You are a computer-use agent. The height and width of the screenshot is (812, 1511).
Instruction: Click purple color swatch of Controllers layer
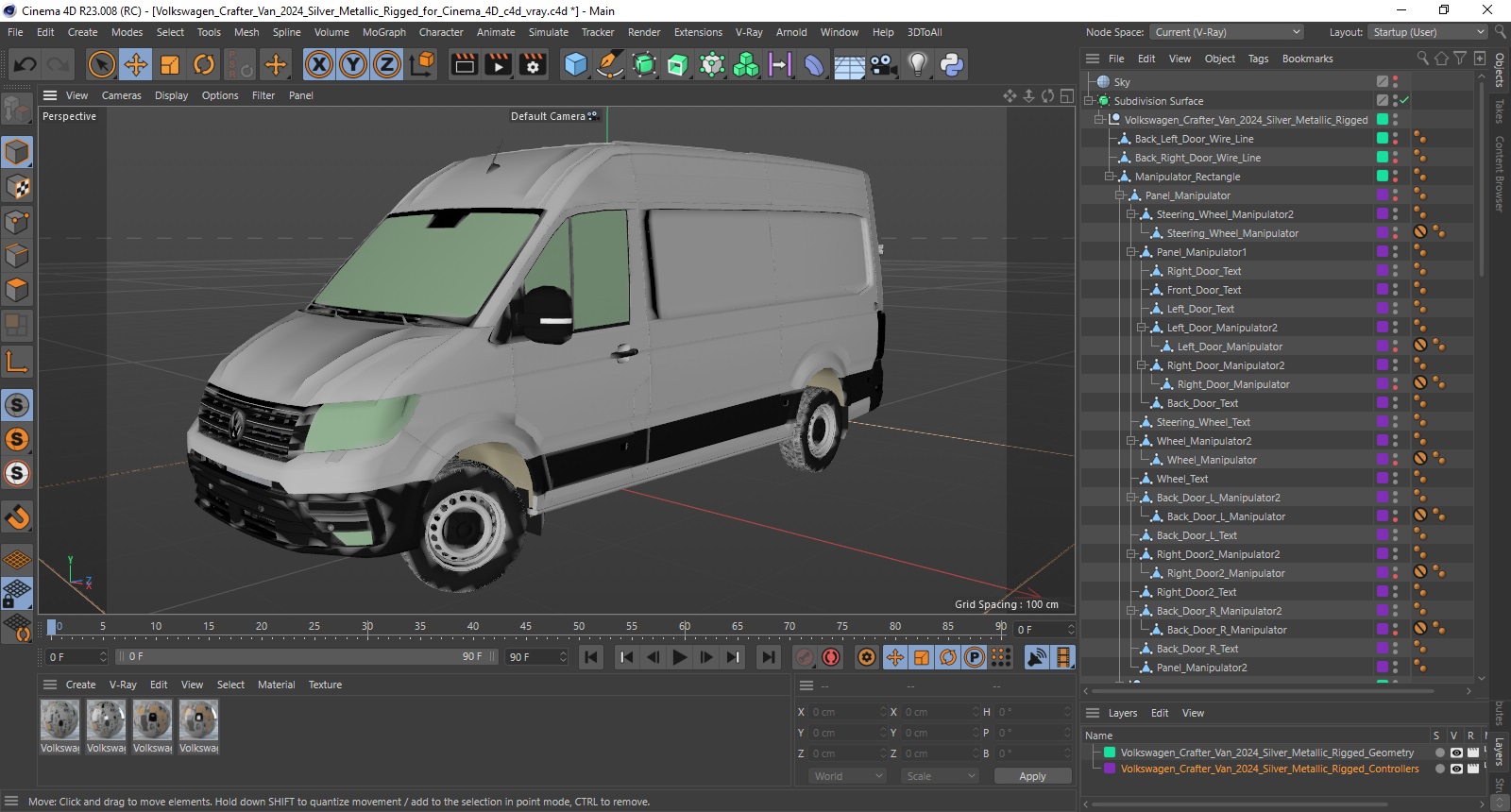[x=1110, y=769]
